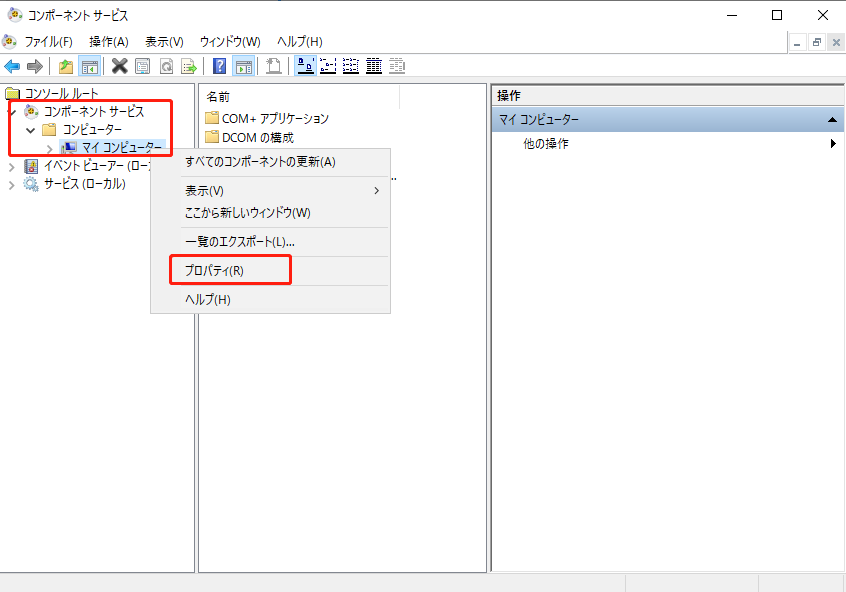Click the 名前 column header
This screenshot has height=592, width=846.
[x=218, y=96]
